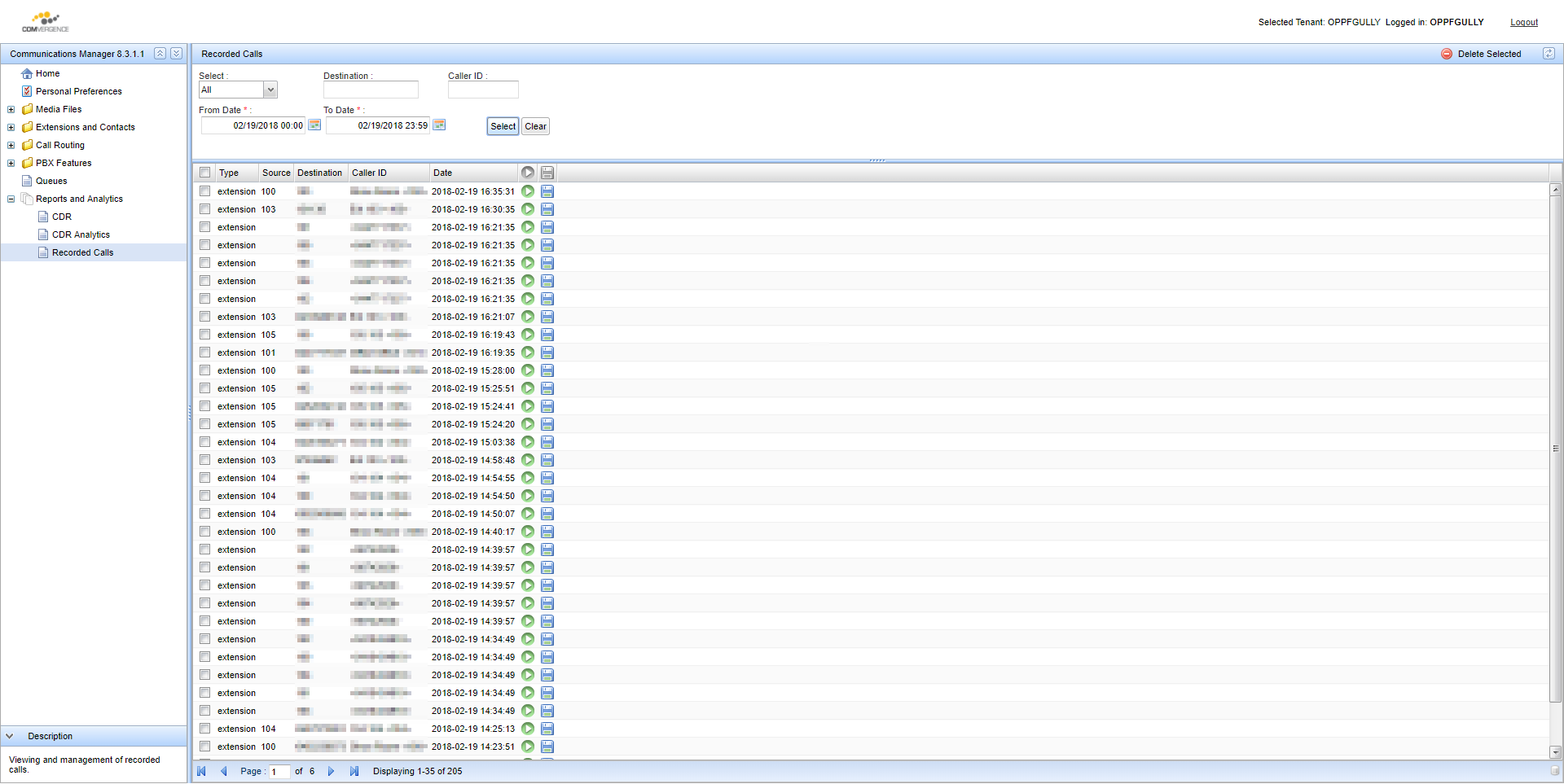
Task: Click the Destination filter text field
Action: (371, 90)
